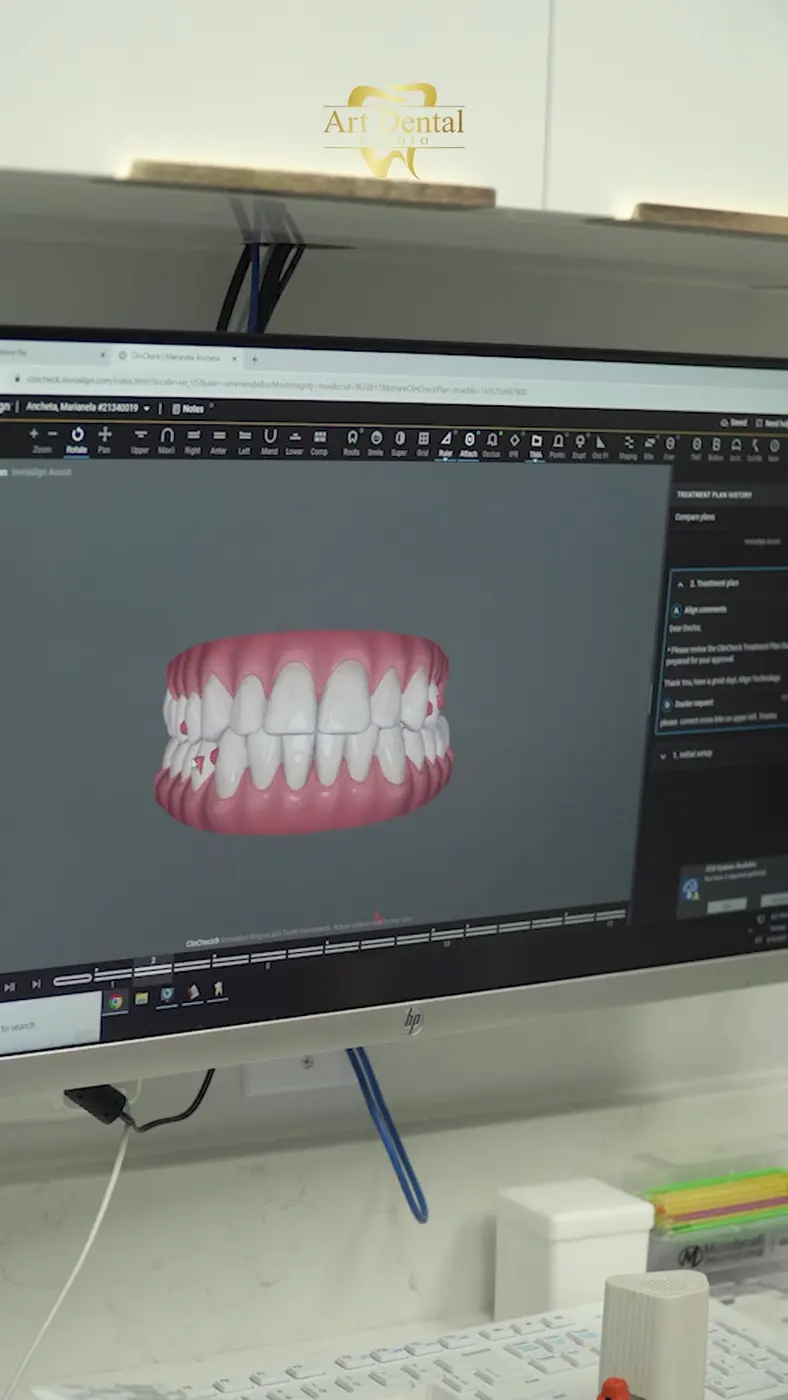
Task: Switch to the Mand view
Action: pos(270,442)
